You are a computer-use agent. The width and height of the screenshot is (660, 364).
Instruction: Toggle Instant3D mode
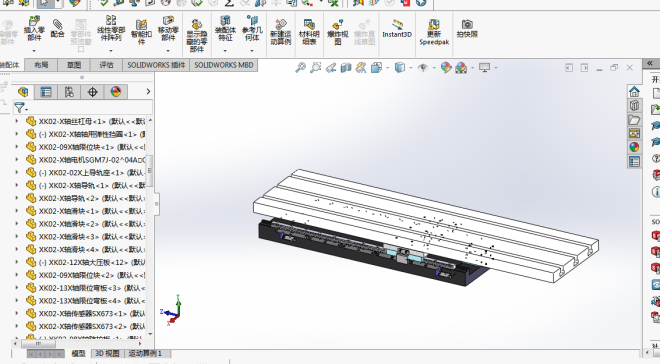[397, 29]
